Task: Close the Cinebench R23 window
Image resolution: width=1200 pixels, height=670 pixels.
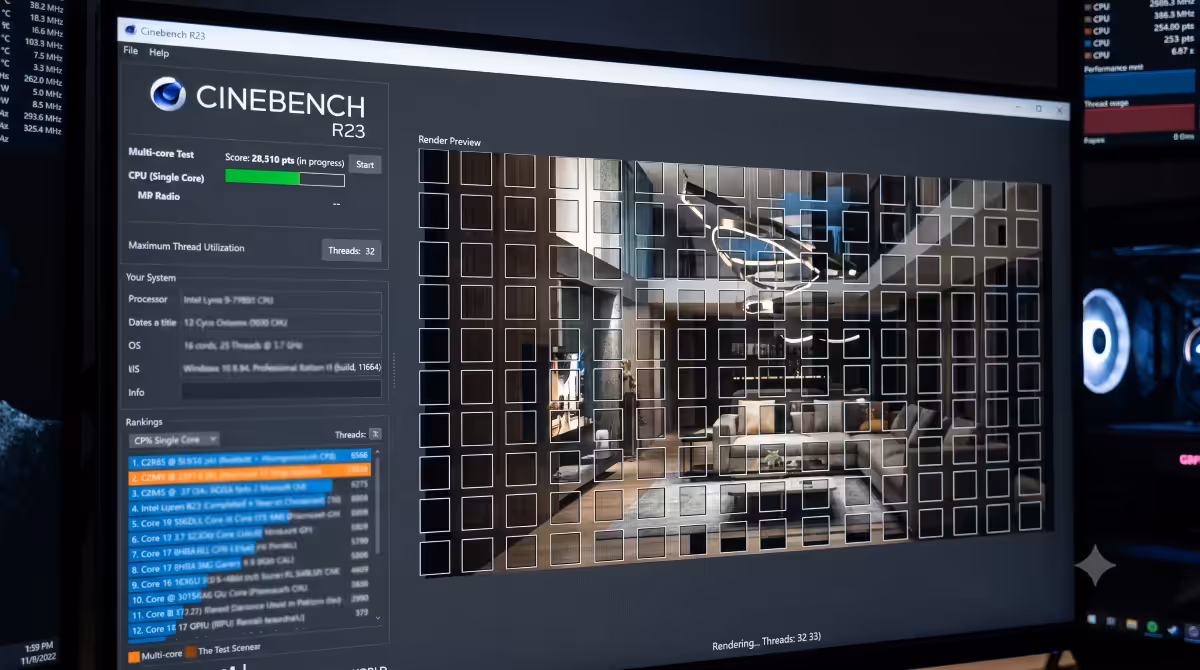Action: (x=1060, y=111)
